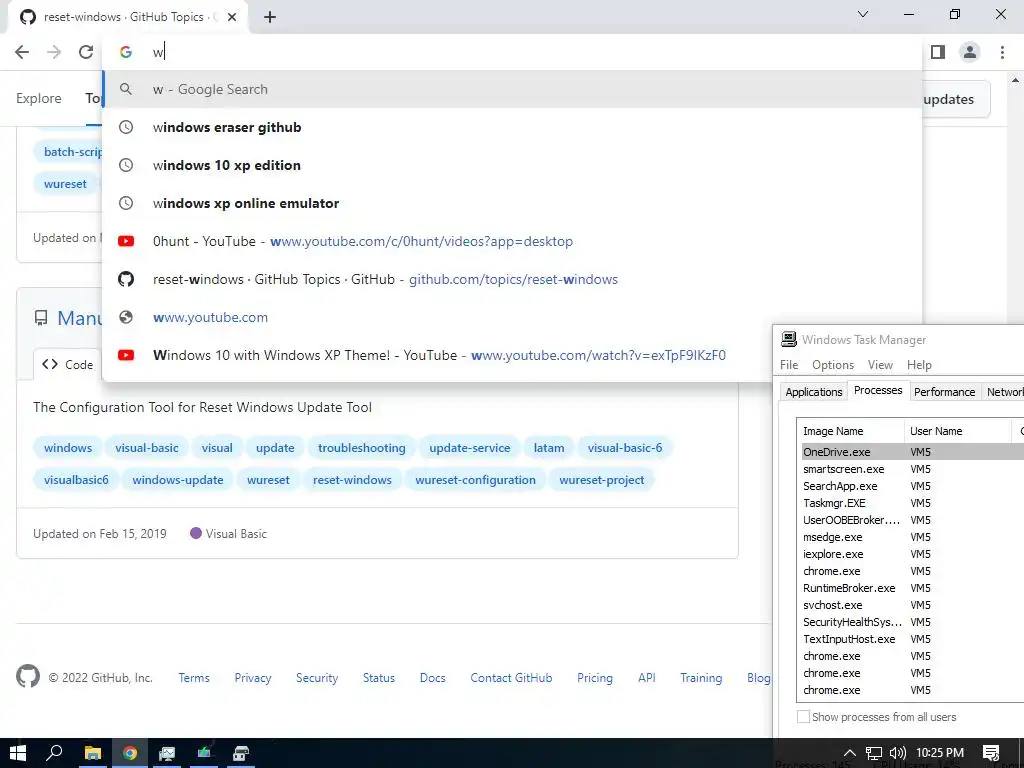Viewport: 1024px width, 768px height.
Task: Click the 'wureset' topic tag in upper card
Action: (65, 184)
